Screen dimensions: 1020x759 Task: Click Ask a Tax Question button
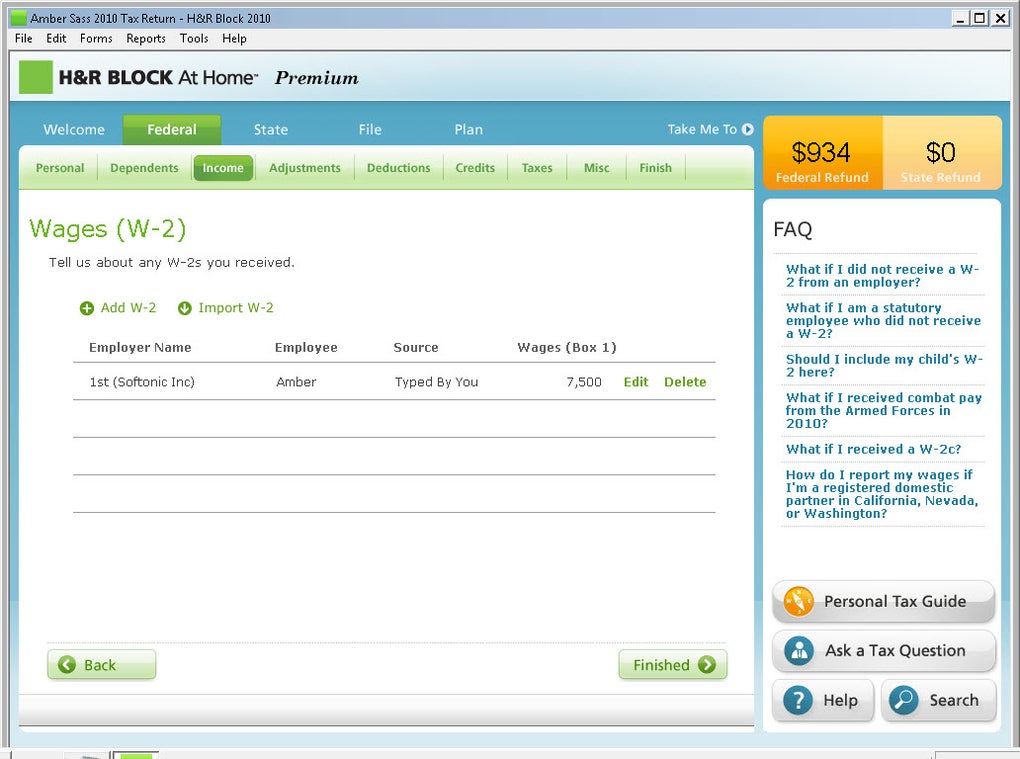[883, 650]
